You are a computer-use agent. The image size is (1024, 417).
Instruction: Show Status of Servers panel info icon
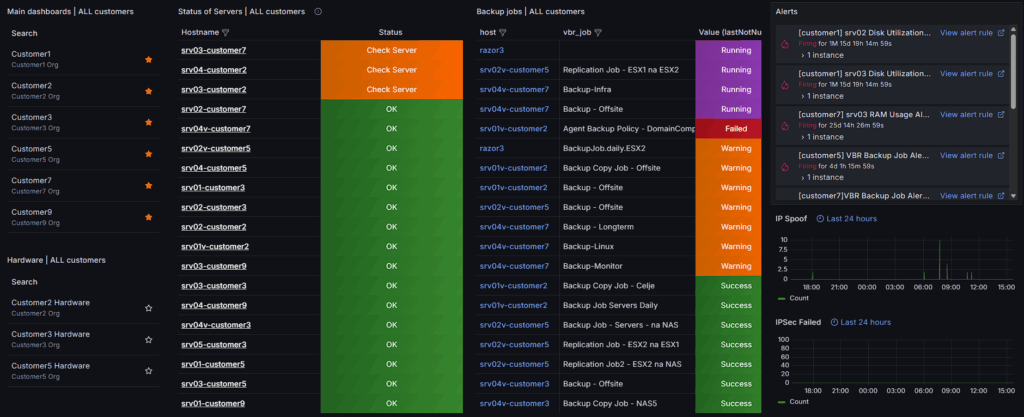pos(318,12)
